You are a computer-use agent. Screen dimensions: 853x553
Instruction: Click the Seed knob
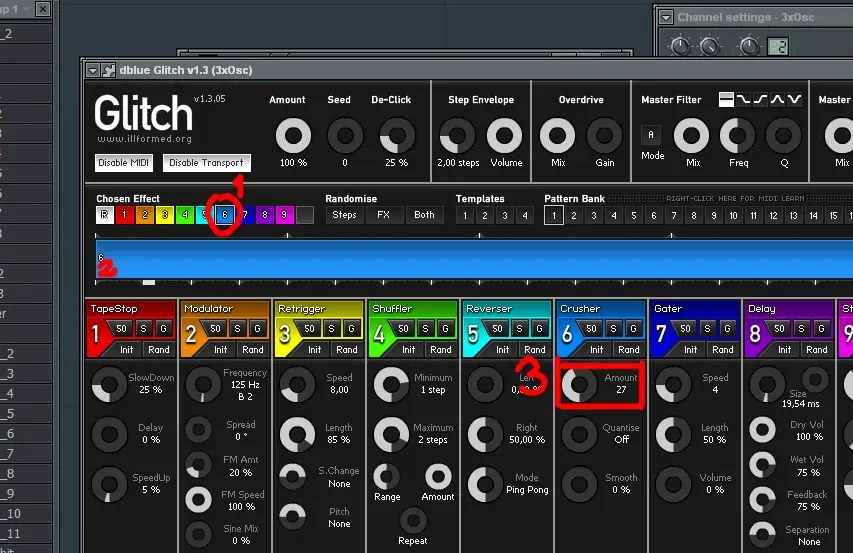pyautogui.click(x=345, y=135)
